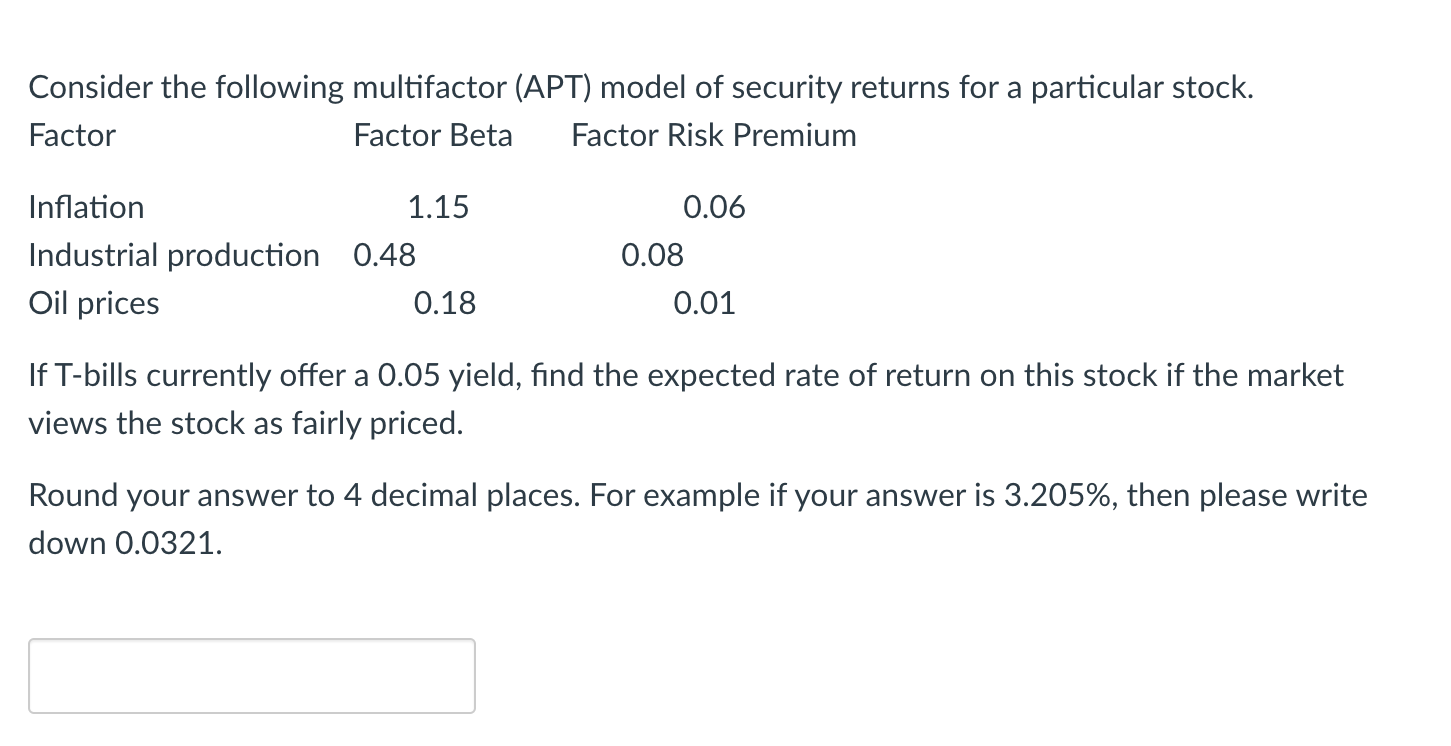Screen dimensions: 1451x746
Task: Click the "Industrial production" factor label
Action: [x=173, y=255]
